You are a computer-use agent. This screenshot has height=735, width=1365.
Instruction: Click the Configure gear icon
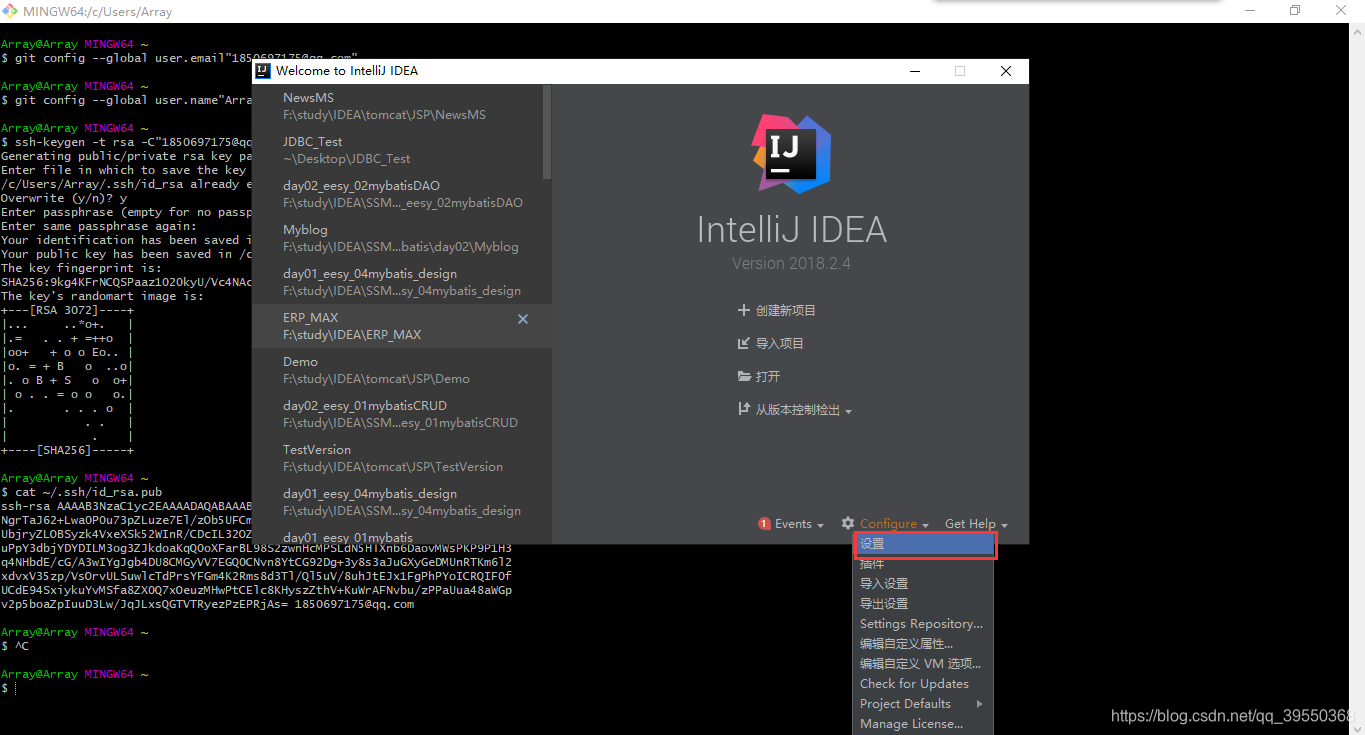848,524
